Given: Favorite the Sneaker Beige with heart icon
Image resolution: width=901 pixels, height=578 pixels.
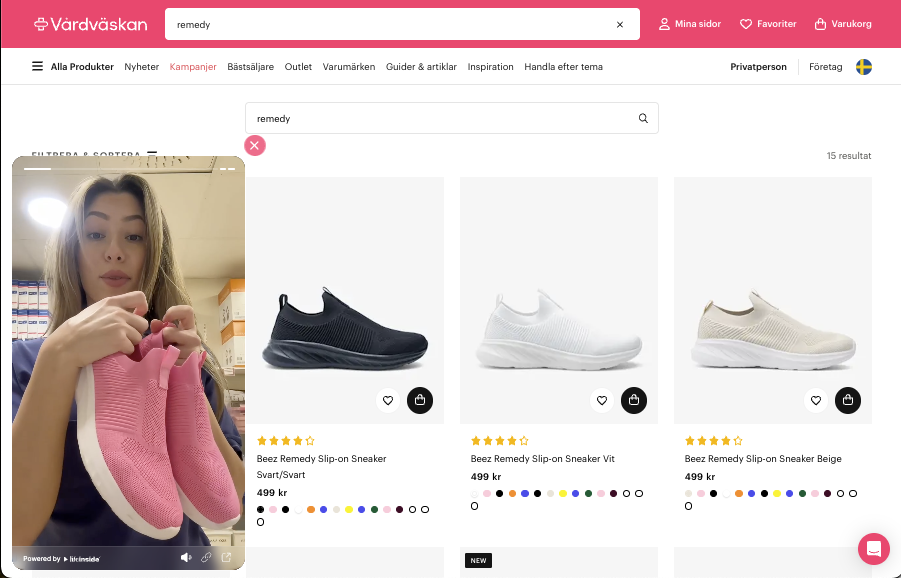Looking at the screenshot, I should 816,400.
